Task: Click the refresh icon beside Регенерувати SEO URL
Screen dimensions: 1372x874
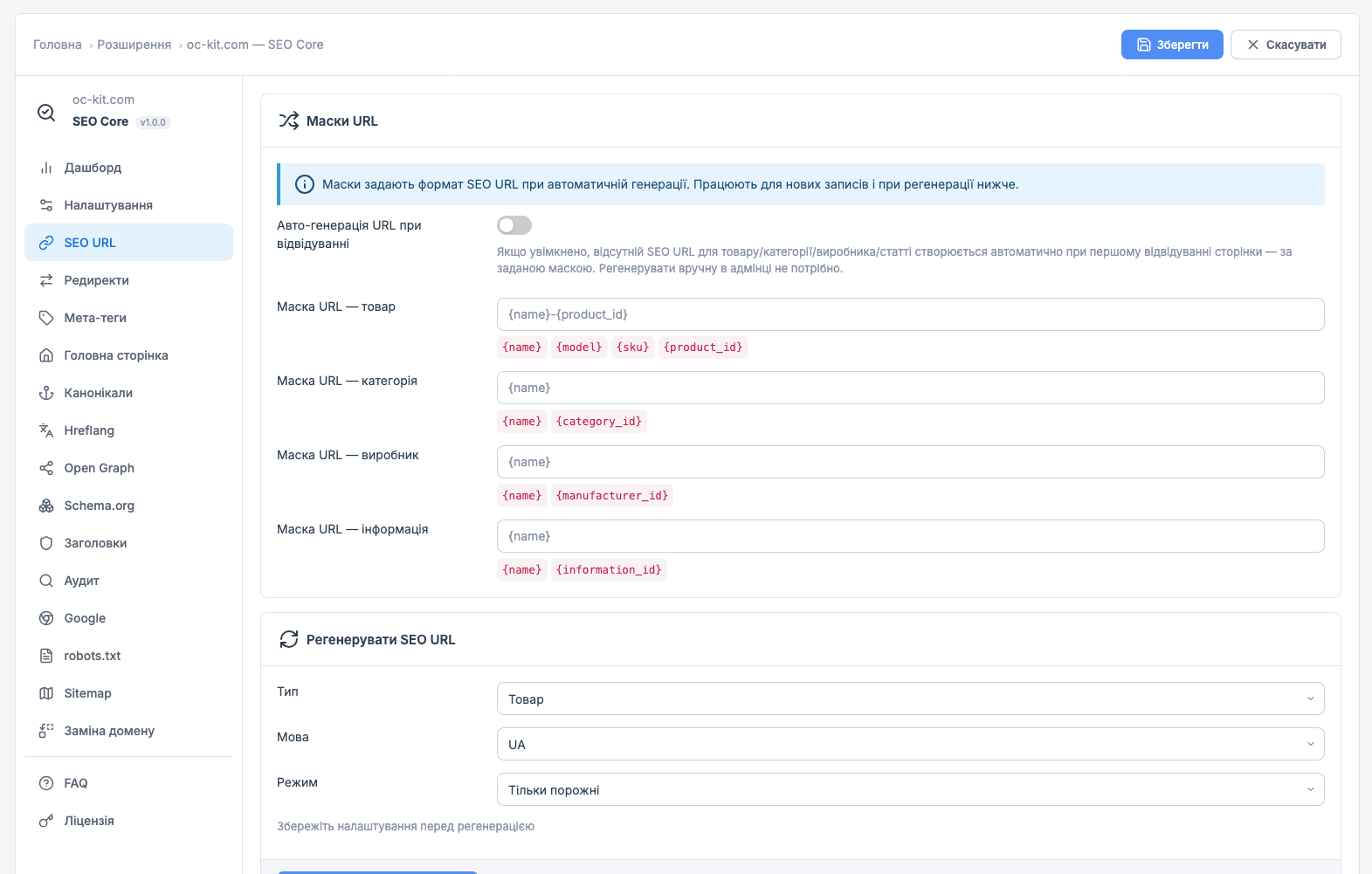Action: click(x=289, y=639)
